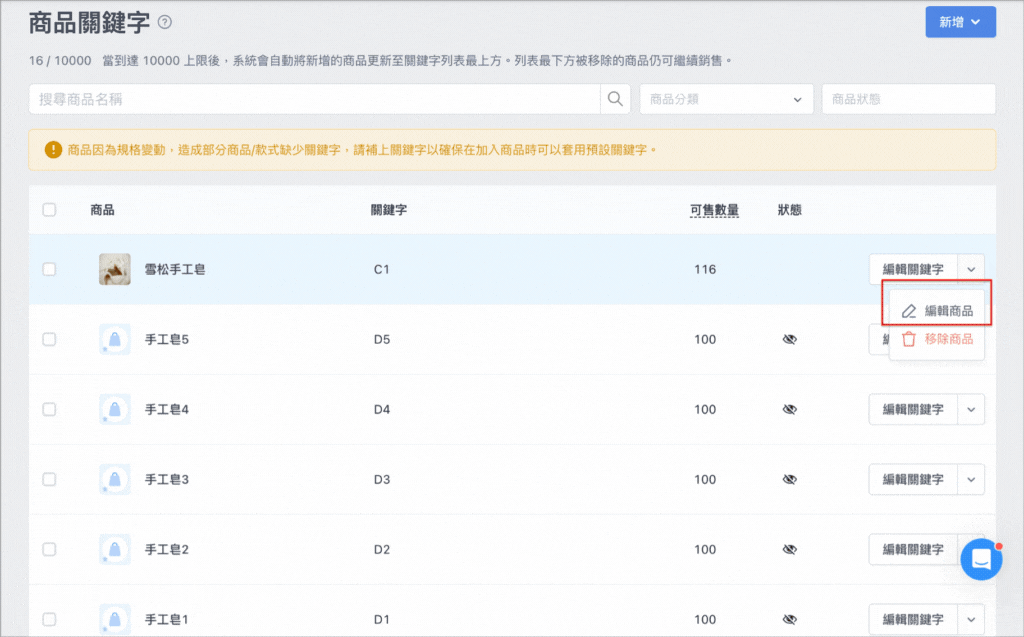Open the 新增 dropdown button
This screenshot has height=637, width=1024.
[960, 22]
